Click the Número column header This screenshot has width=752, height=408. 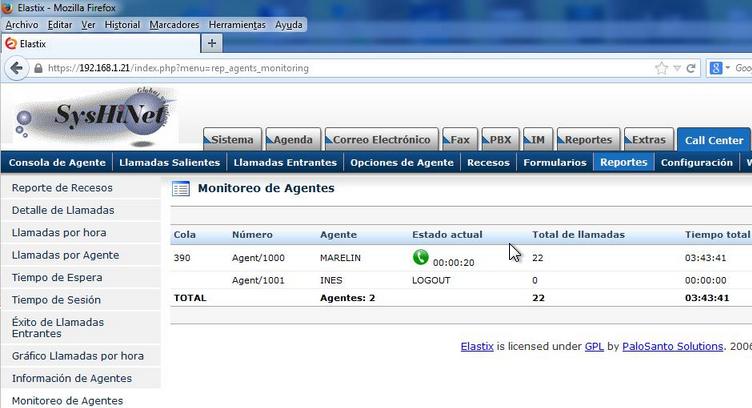(x=252, y=234)
